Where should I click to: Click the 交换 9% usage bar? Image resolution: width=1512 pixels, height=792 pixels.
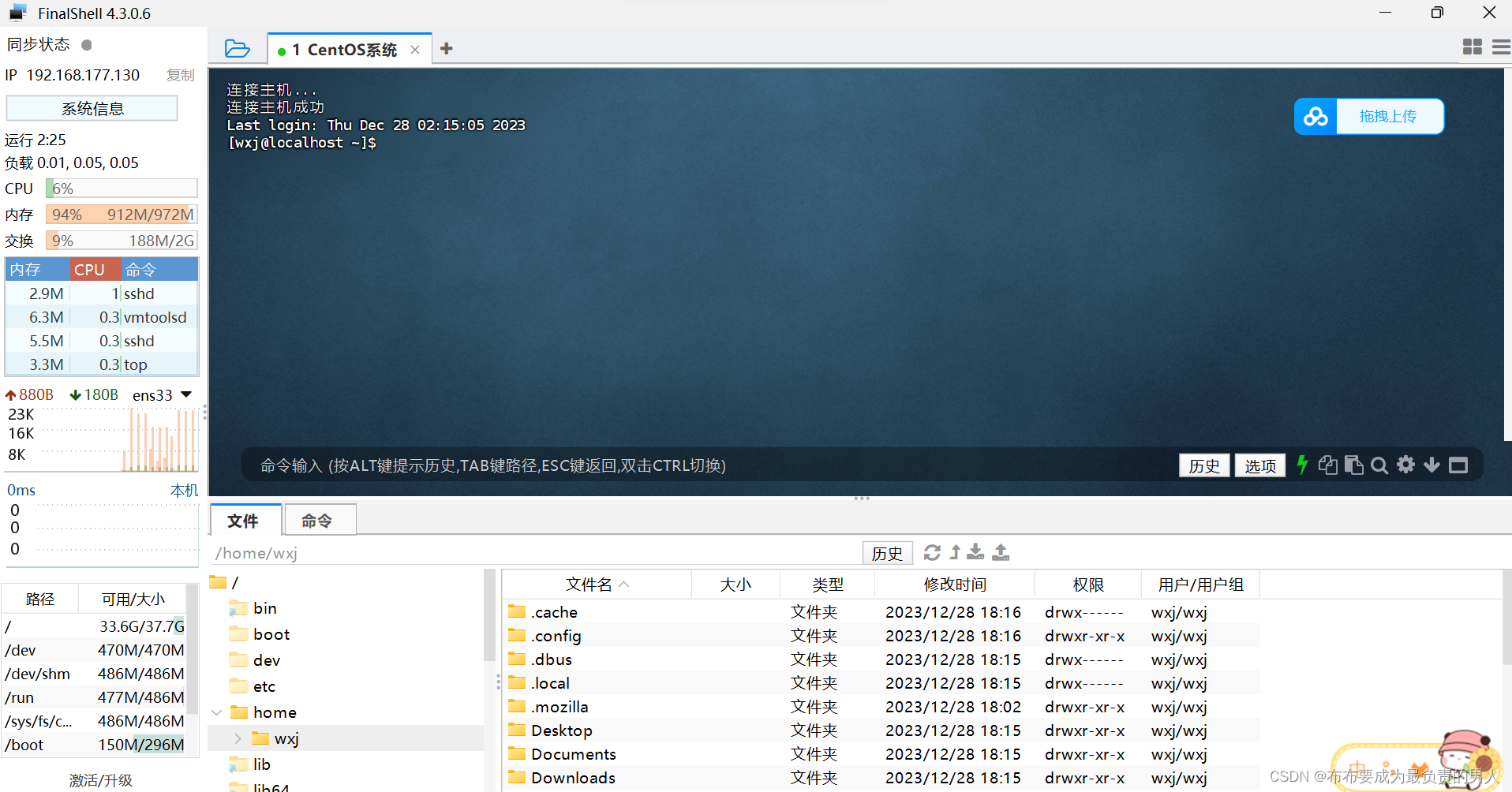tap(122, 241)
